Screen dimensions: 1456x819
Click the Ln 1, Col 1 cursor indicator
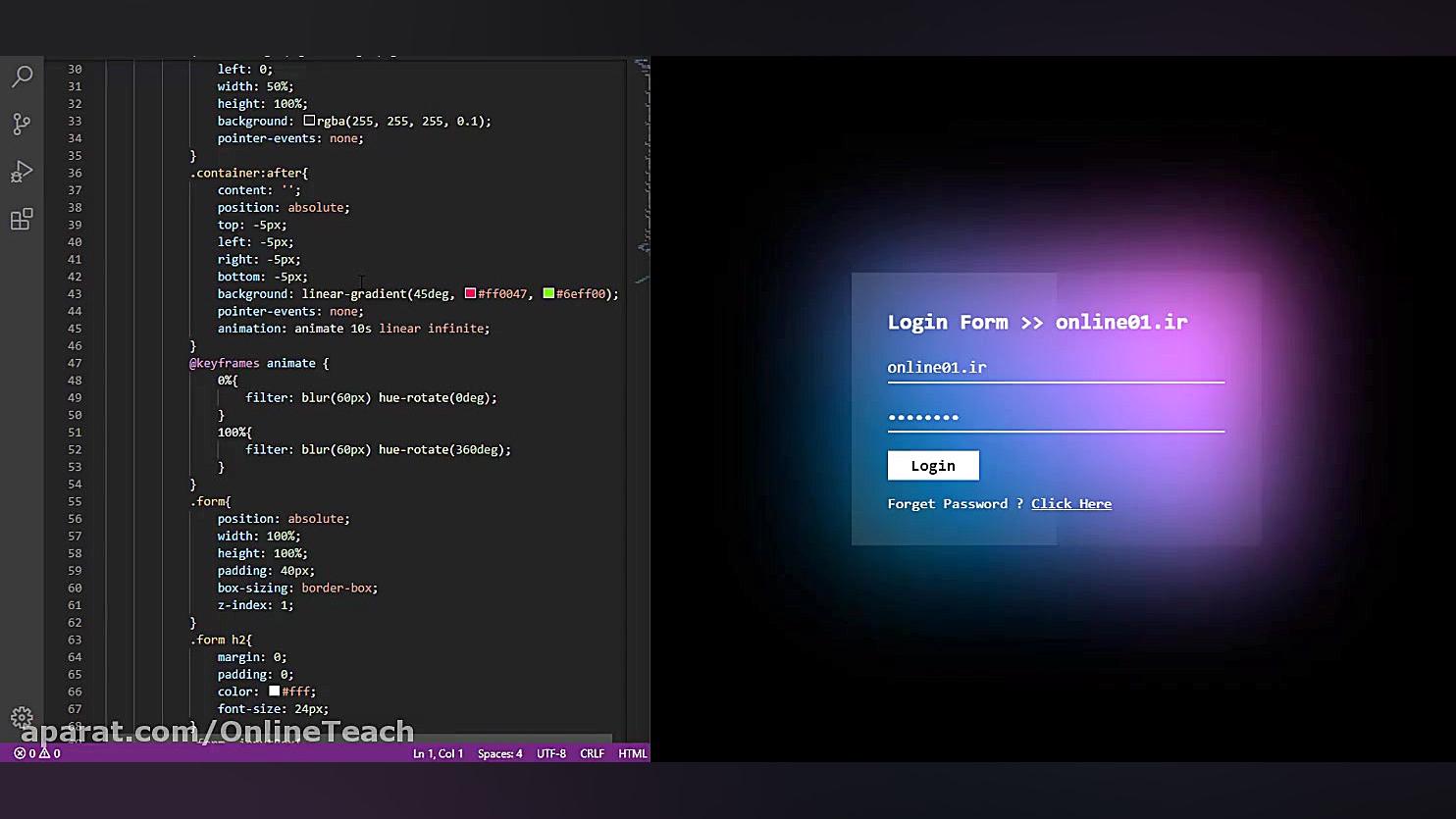click(x=438, y=753)
